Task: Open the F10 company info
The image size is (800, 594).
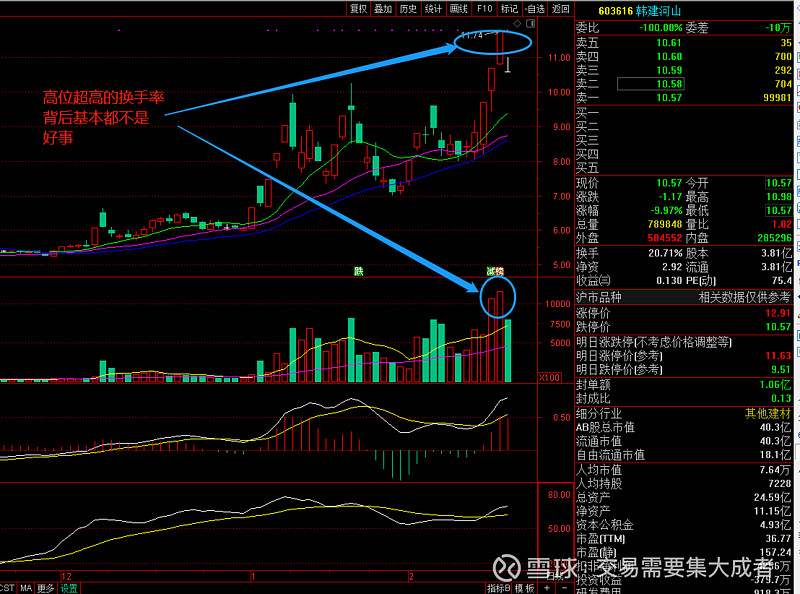Action: coord(484,8)
